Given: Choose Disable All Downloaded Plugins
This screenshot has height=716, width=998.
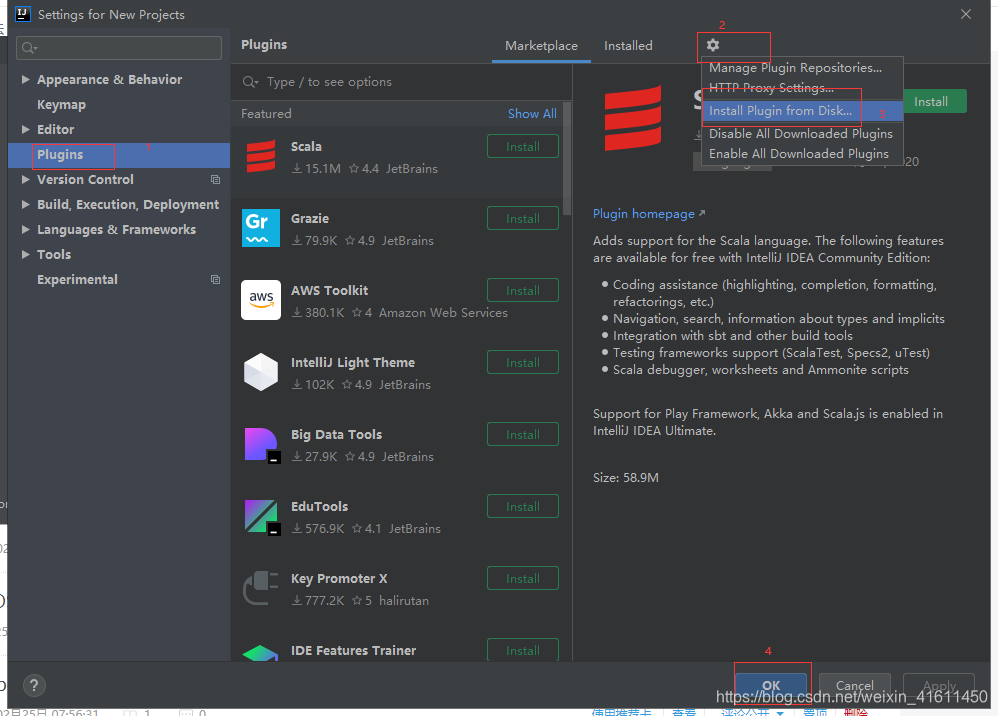Looking at the screenshot, I should [802, 134].
